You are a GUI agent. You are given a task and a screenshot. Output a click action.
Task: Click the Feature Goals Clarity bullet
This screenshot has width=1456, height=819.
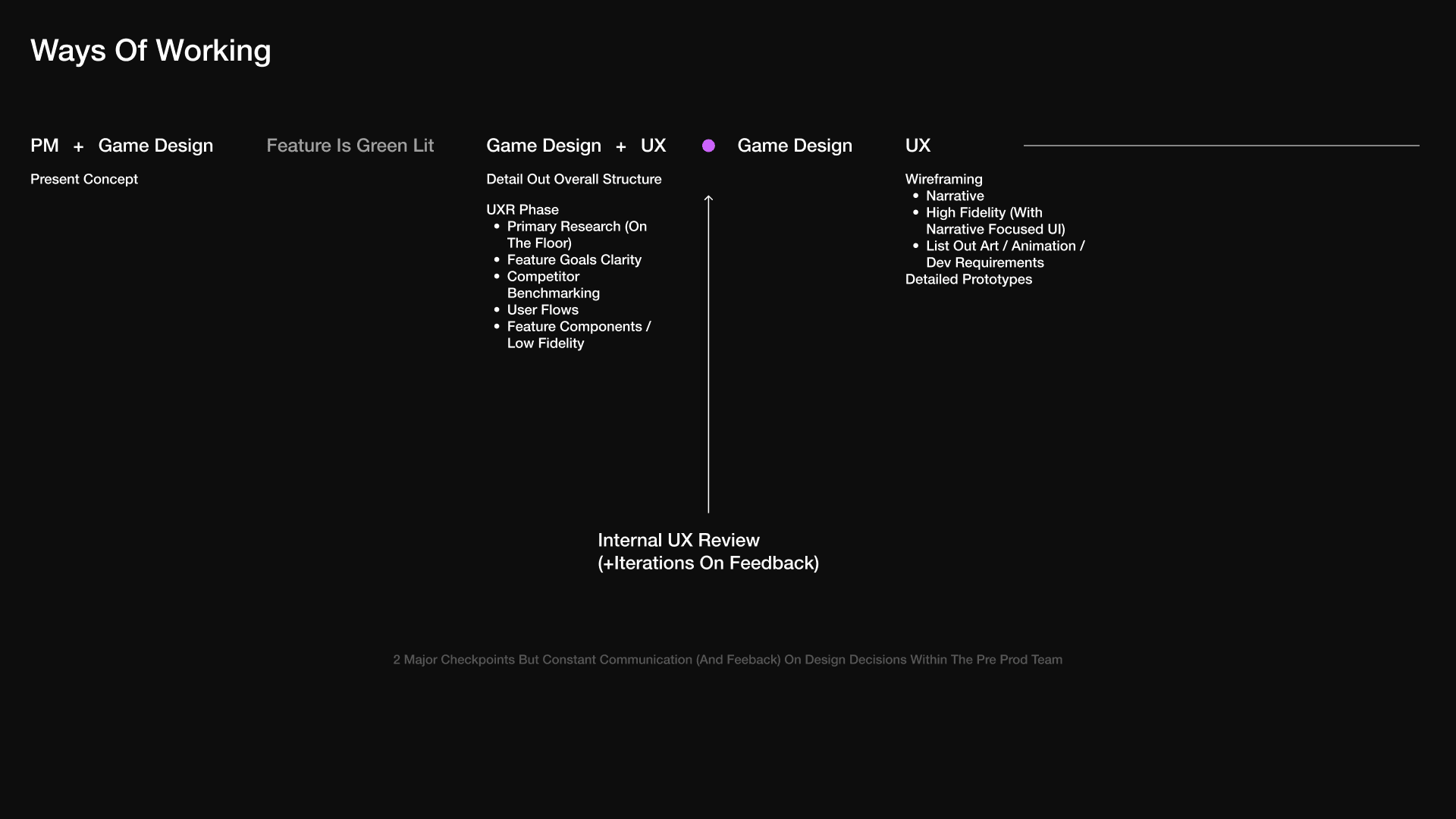tap(573, 259)
